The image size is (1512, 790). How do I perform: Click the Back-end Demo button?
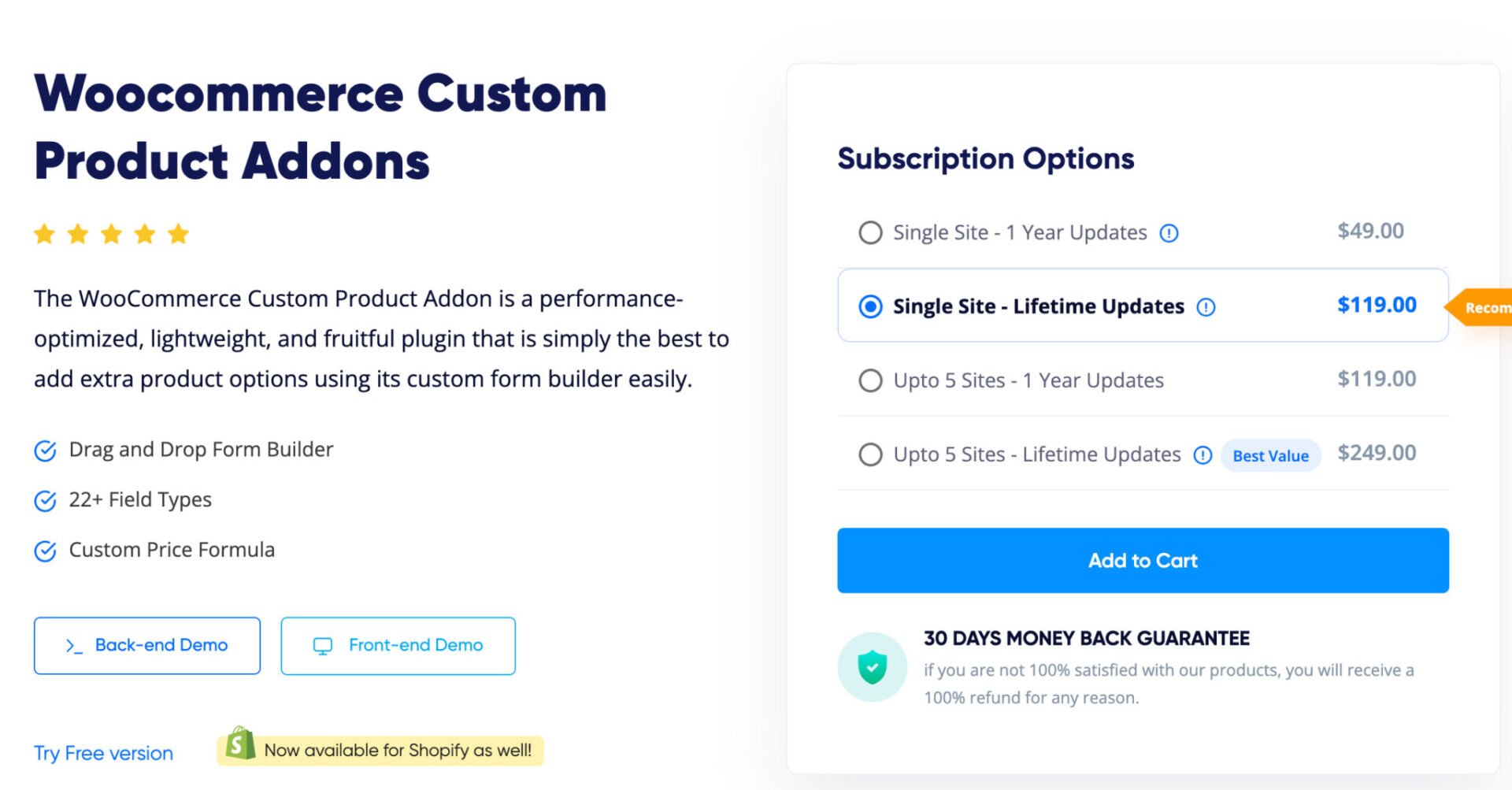[146, 645]
